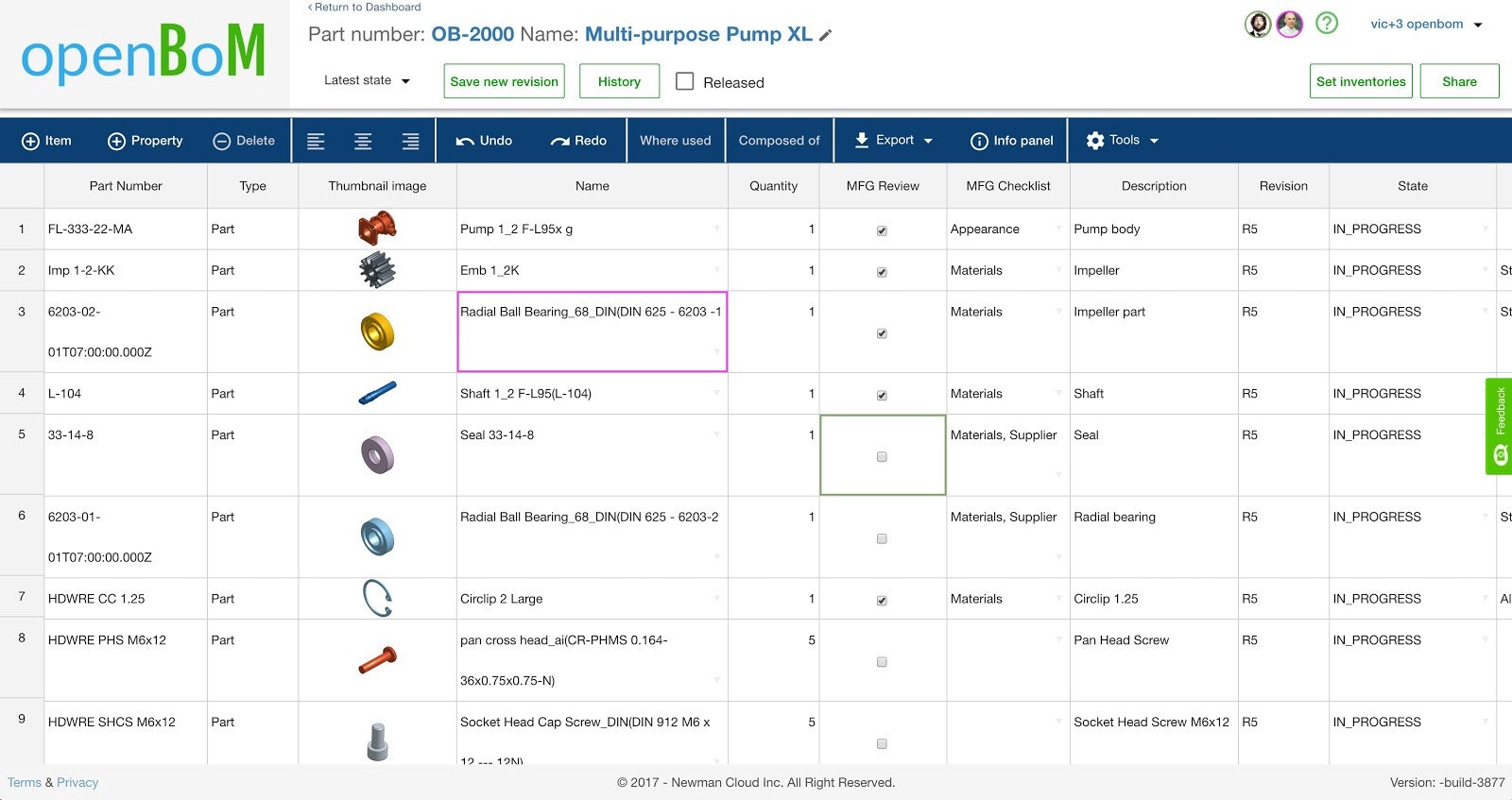
Task: Apply right text alignment
Action: click(410, 141)
